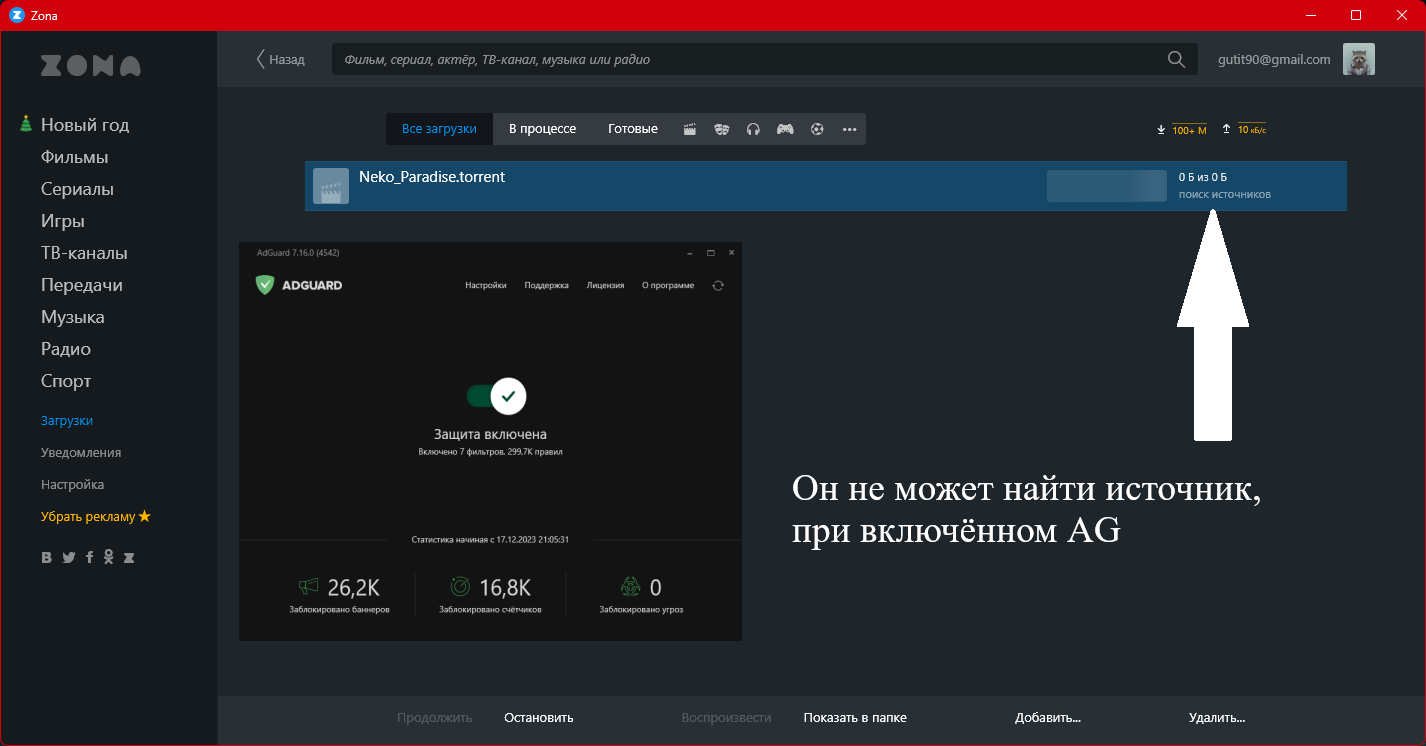Click the VKontakte icon in sidebar
This screenshot has width=1426, height=746.
[46, 557]
